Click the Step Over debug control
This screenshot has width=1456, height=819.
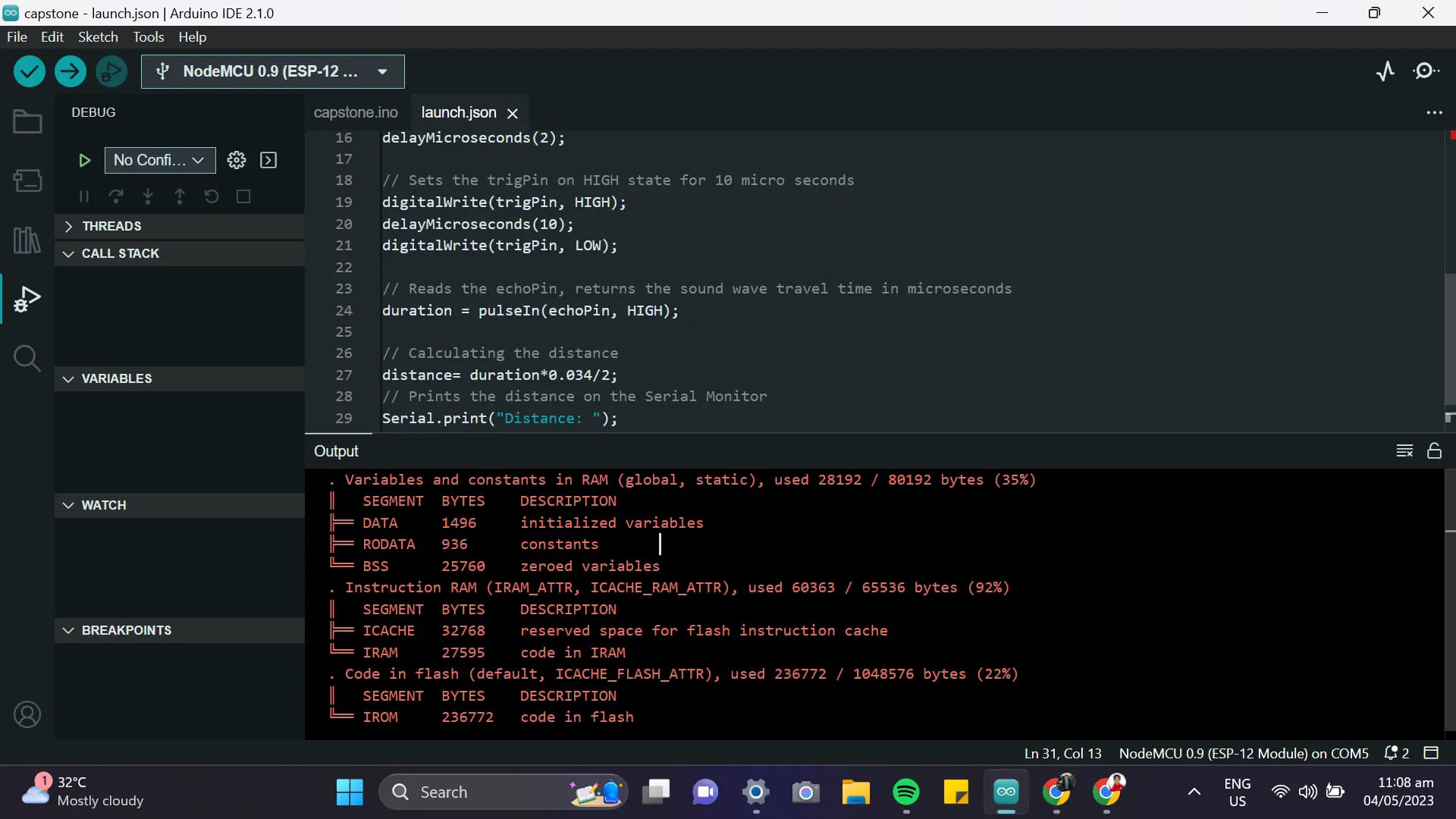point(116,196)
